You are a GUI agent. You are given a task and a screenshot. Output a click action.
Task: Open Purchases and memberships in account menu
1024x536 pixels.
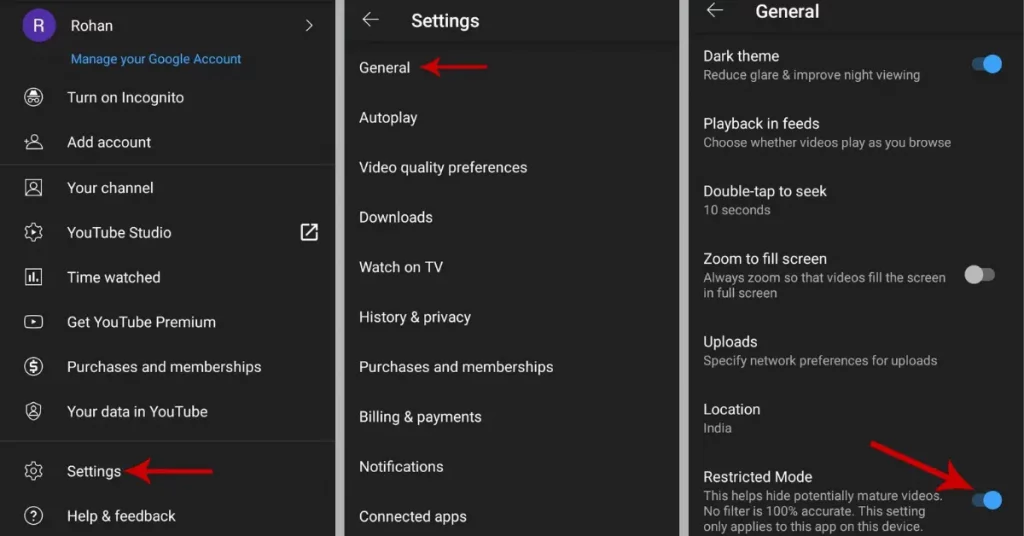[x=164, y=366]
